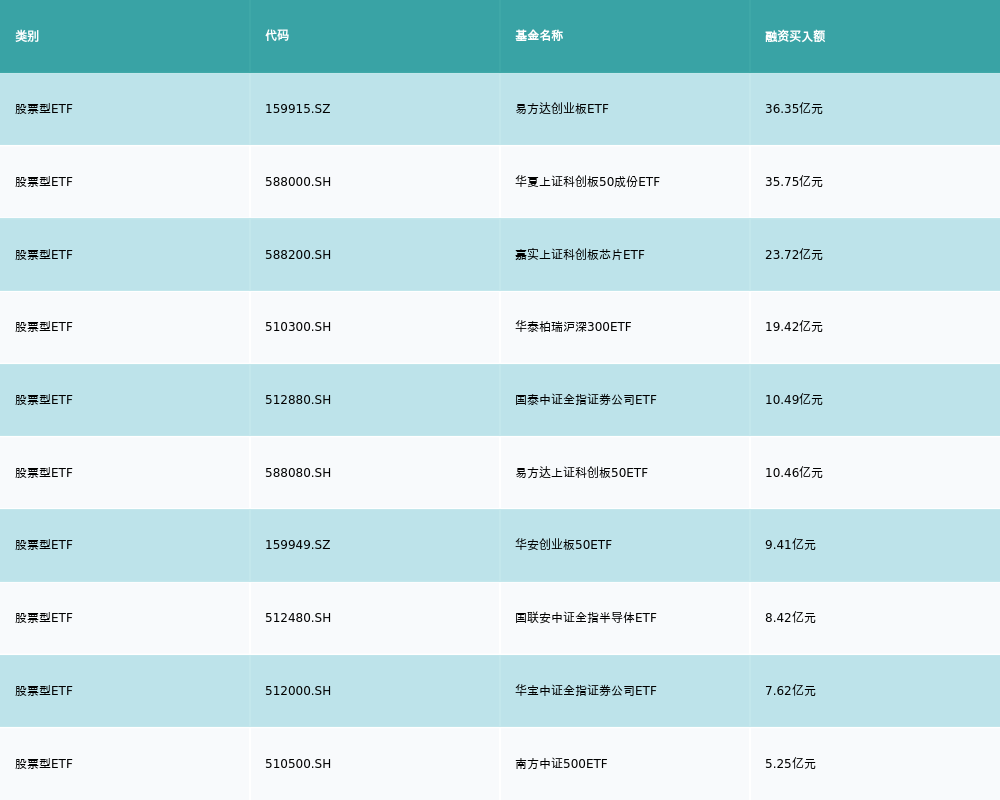Click the 类别 column header
1000x800 pixels.
click(x=27, y=36)
